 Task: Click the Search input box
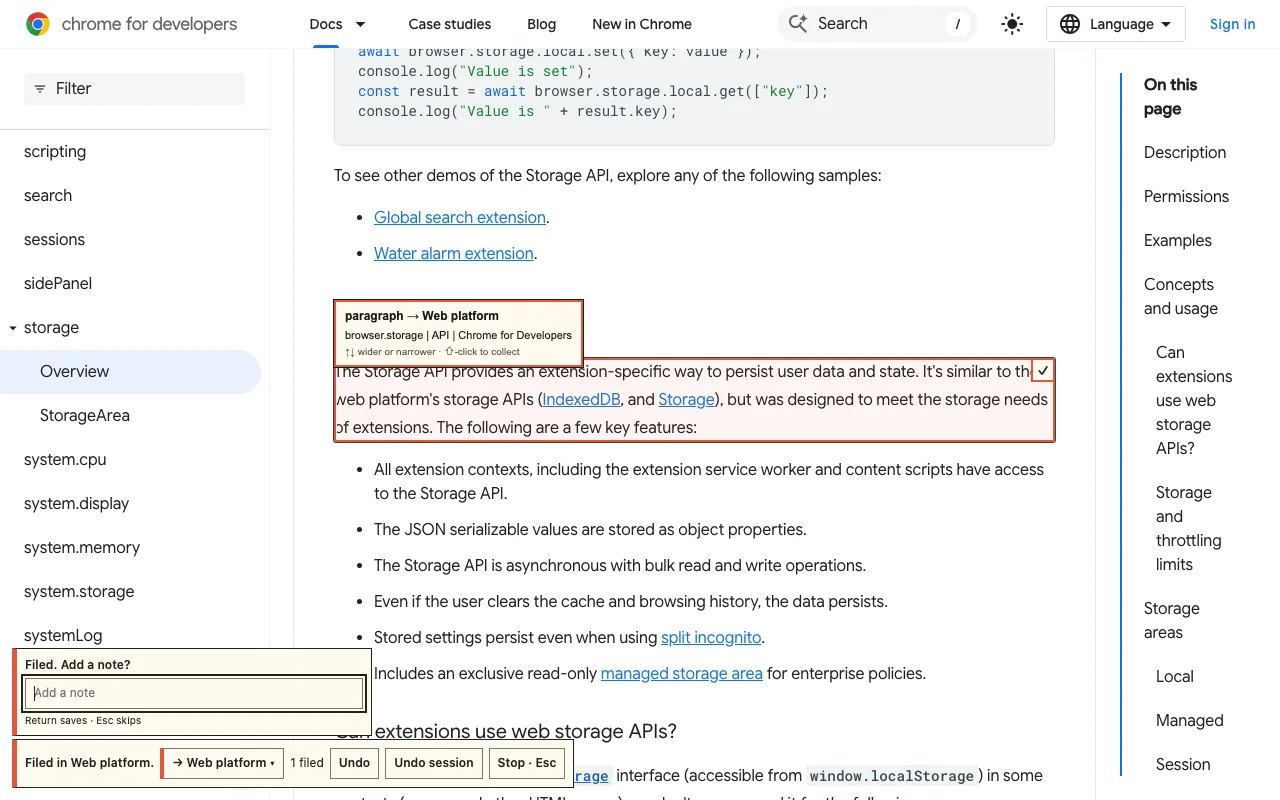point(877,24)
